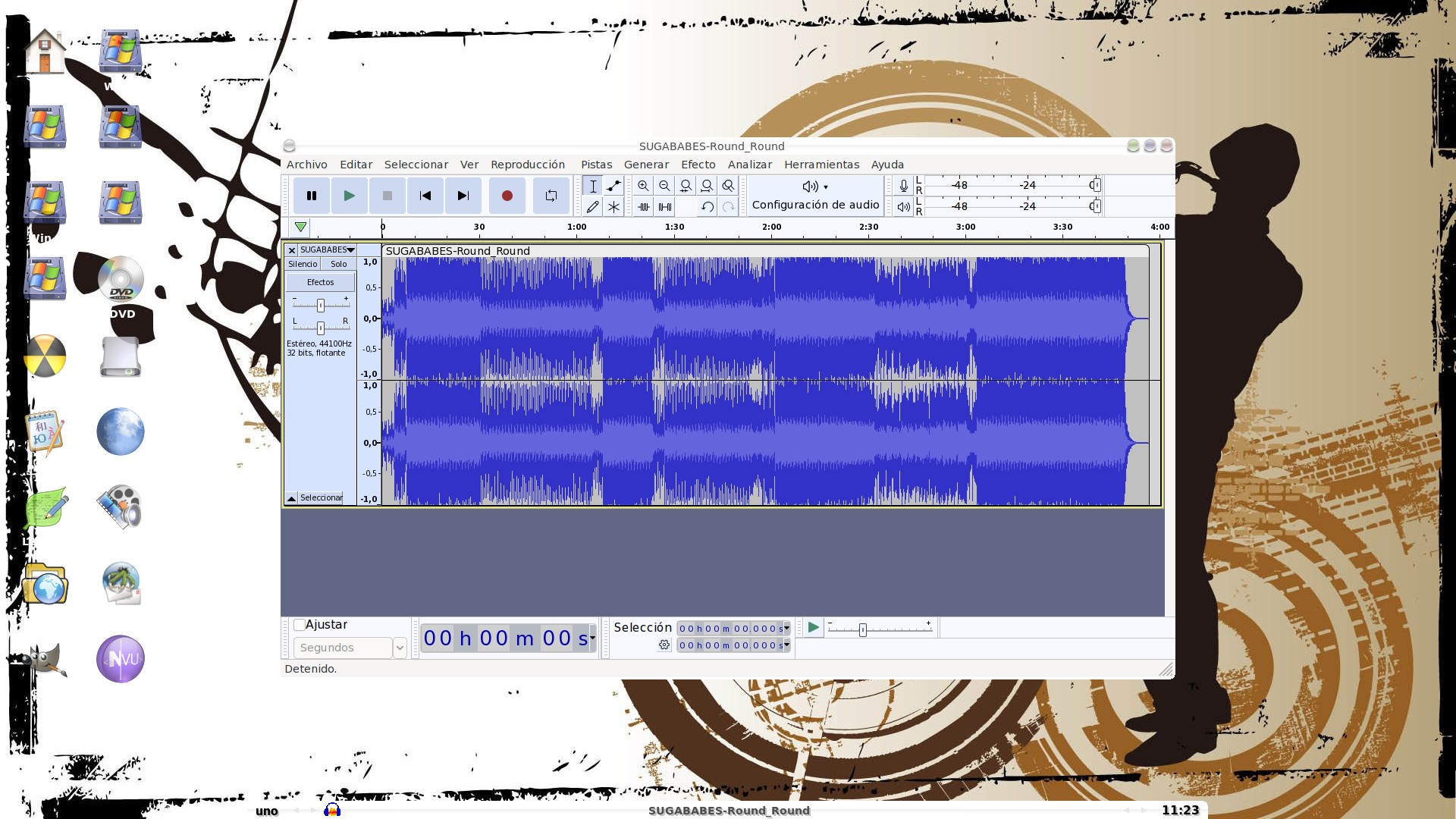The image size is (1456, 819).
Task: Click the Trim audio outside selection icon
Action: point(643,206)
